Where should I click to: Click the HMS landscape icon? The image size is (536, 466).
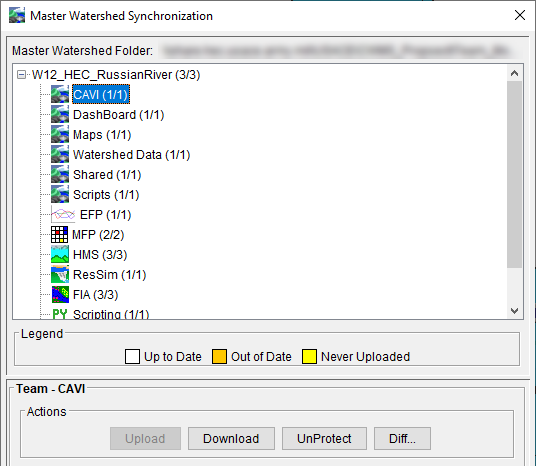60,254
